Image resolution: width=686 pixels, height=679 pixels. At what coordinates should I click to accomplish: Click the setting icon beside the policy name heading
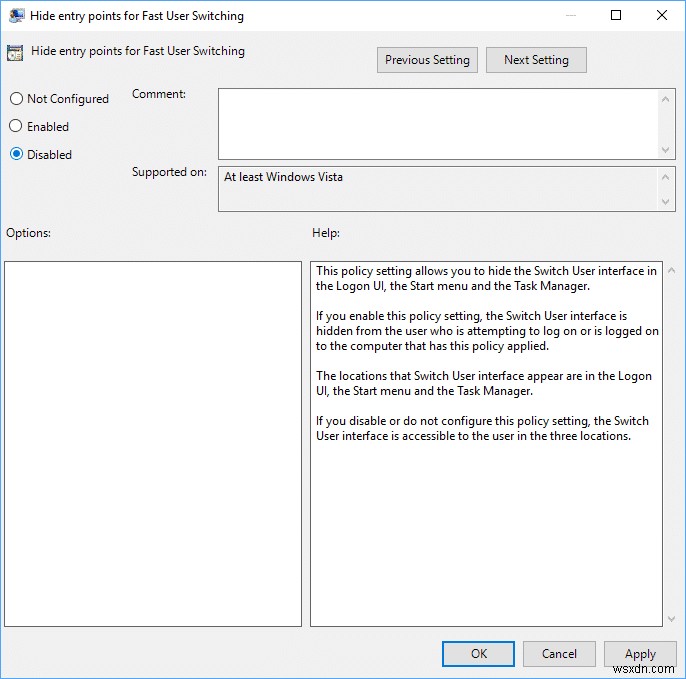pos(15,53)
